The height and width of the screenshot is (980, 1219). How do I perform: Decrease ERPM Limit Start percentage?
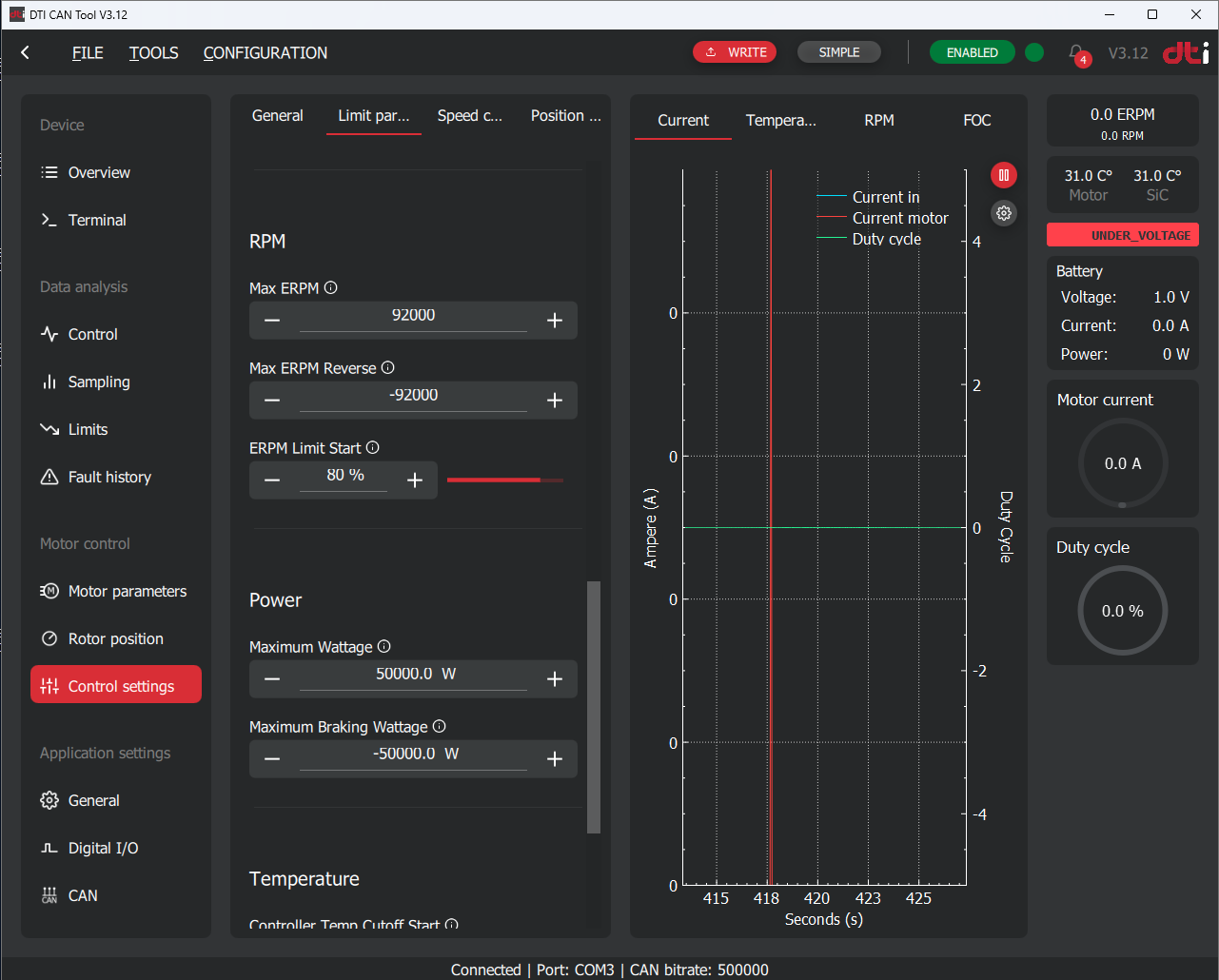[272, 480]
